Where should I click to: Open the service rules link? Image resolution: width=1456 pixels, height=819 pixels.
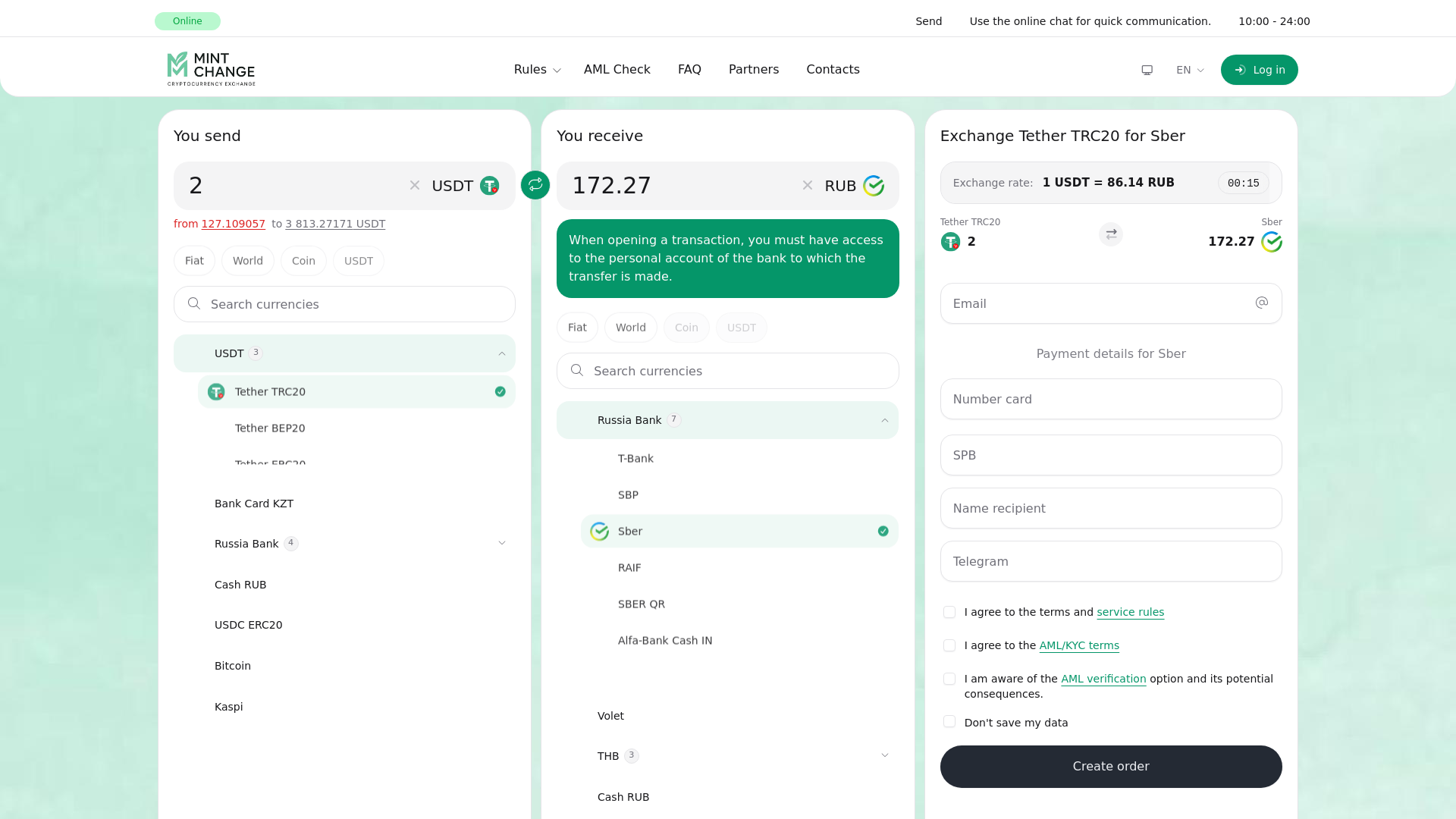pyautogui.click(x=1130, y=612)
